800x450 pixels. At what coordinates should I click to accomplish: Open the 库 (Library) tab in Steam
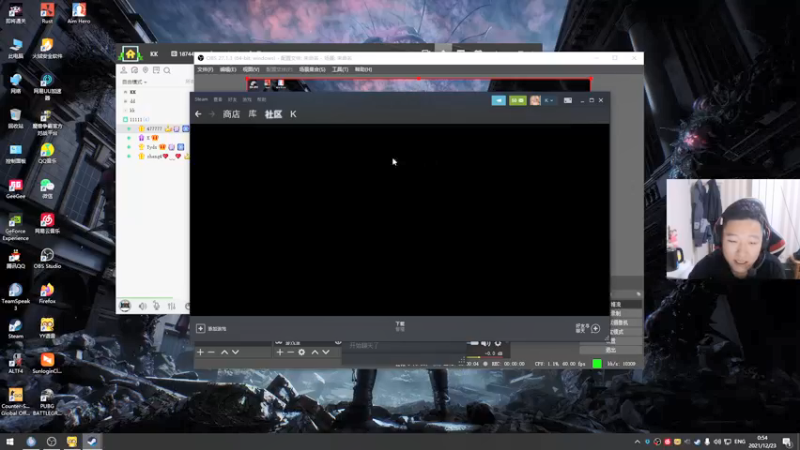click(252, 114)
